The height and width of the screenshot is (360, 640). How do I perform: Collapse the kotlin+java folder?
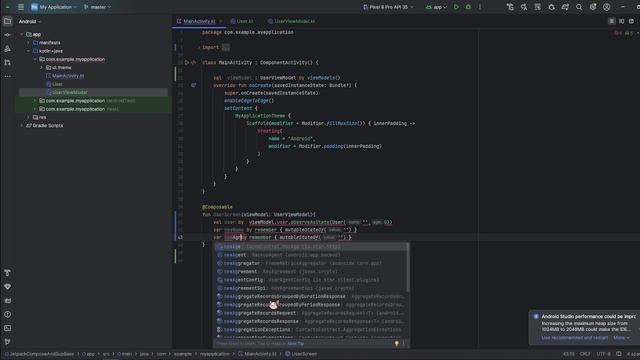pos(28,51)
